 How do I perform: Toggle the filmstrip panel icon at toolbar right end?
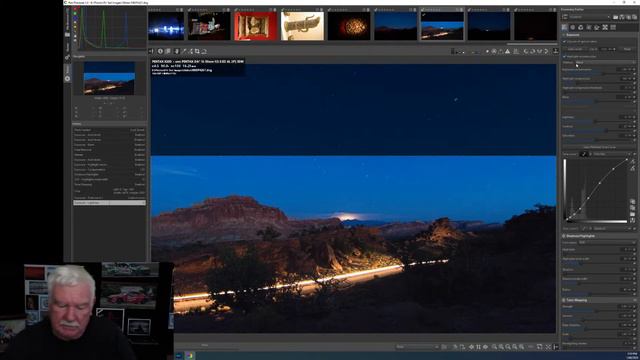(556, 51)
